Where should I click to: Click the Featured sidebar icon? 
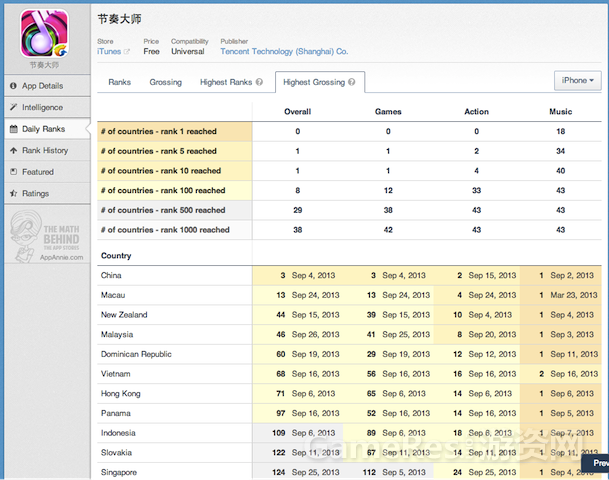(14, 172)
